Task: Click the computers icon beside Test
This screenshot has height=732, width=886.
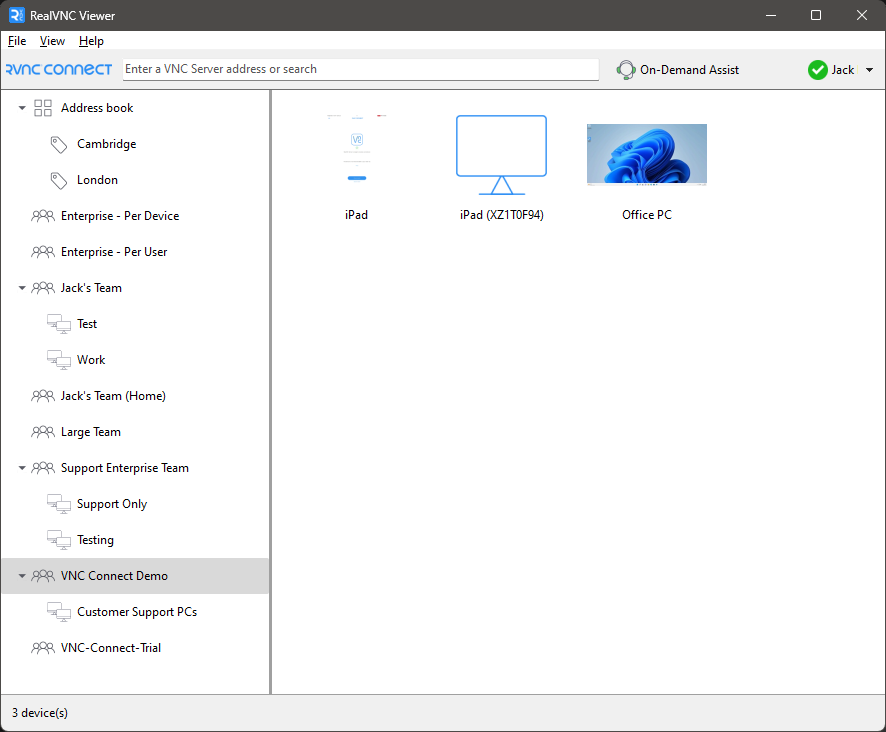Action: pyautogui.click(x=59, y=324)
